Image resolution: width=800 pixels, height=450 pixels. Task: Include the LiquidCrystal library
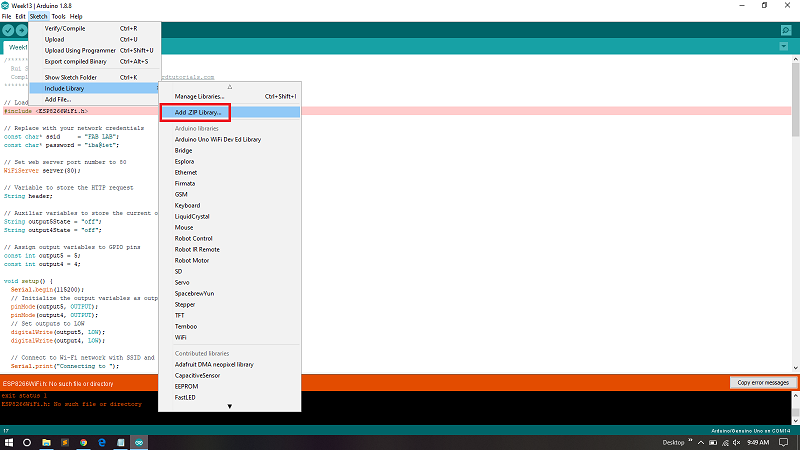[x=230, y=216]
